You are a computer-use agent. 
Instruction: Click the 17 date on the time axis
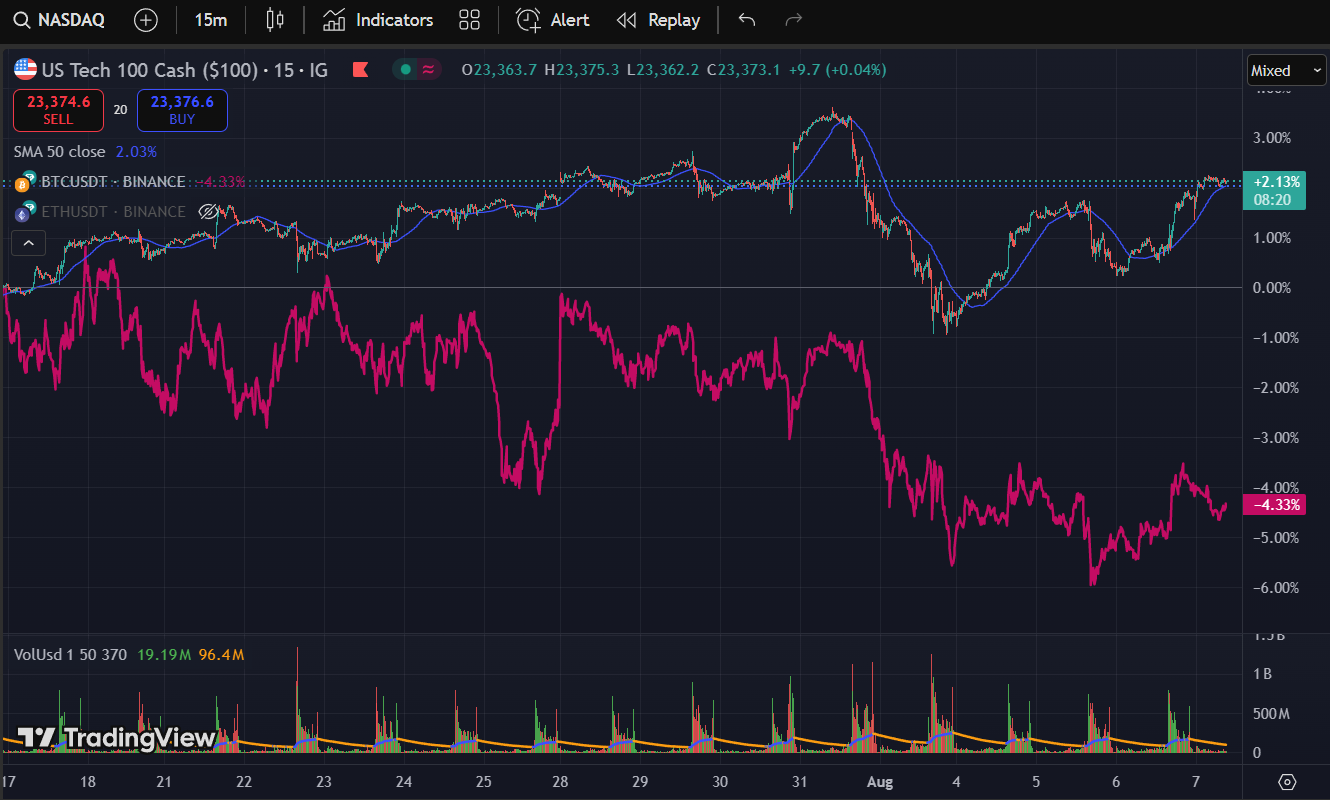(x=10, y=781)
